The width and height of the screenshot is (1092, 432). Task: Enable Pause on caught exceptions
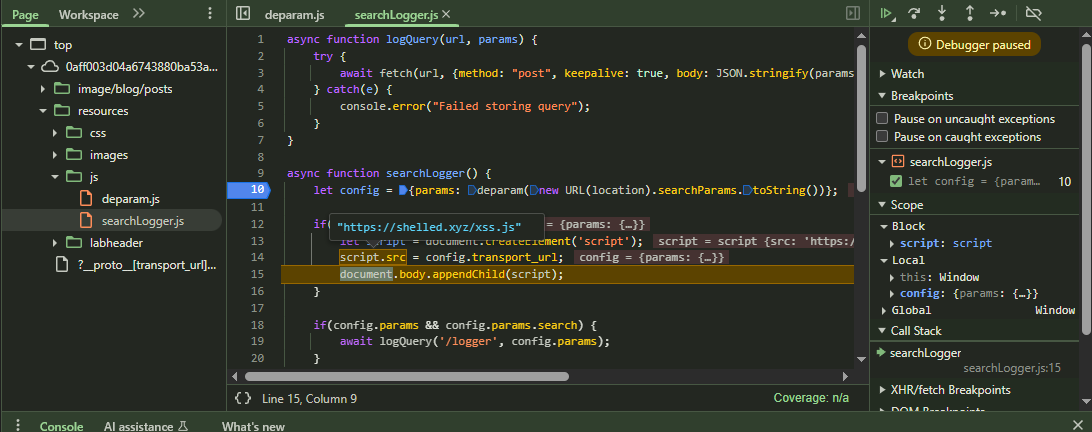(x=882, y=137)
